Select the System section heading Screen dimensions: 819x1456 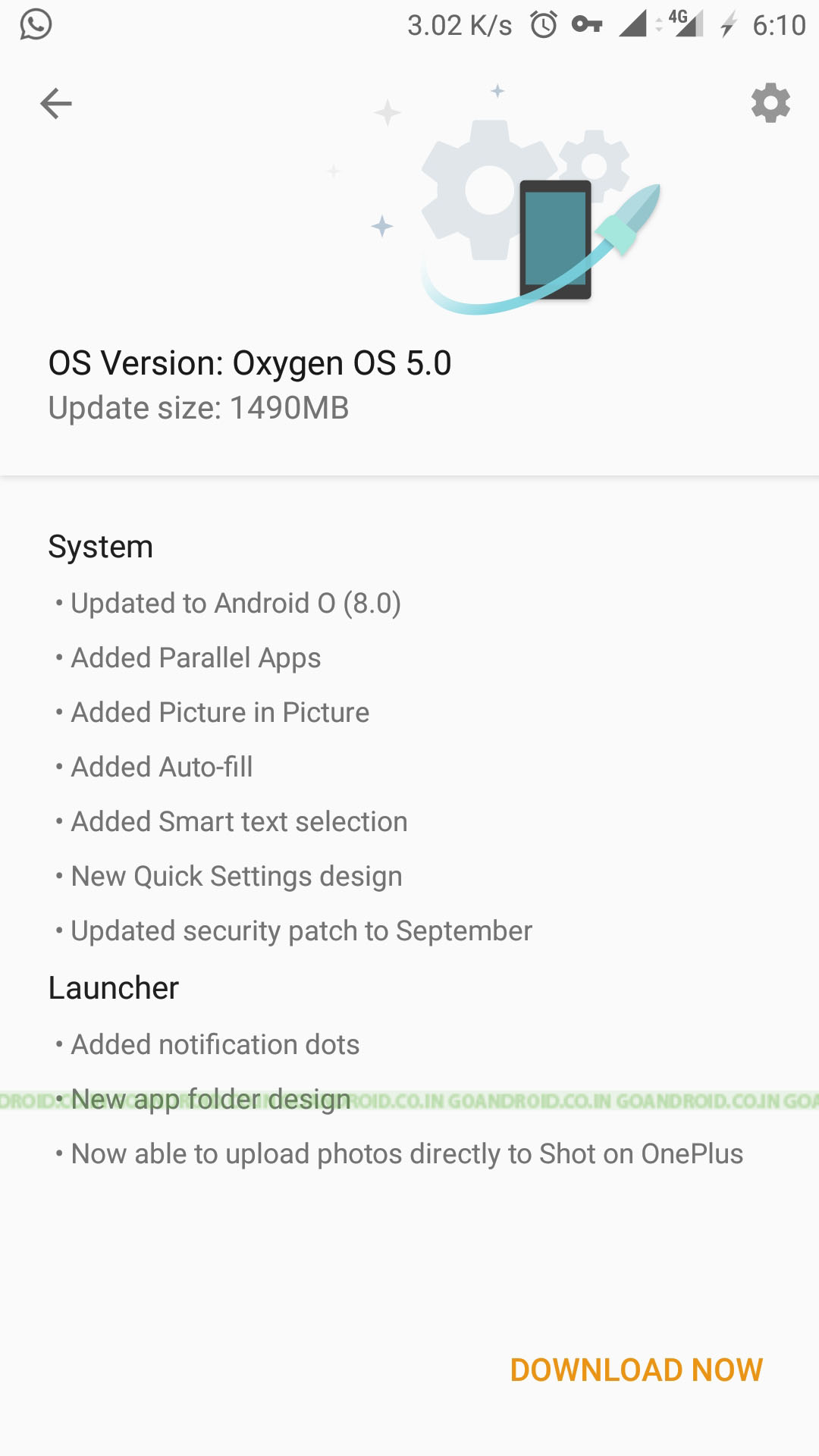pyautogui.click(x=101, y=547)
